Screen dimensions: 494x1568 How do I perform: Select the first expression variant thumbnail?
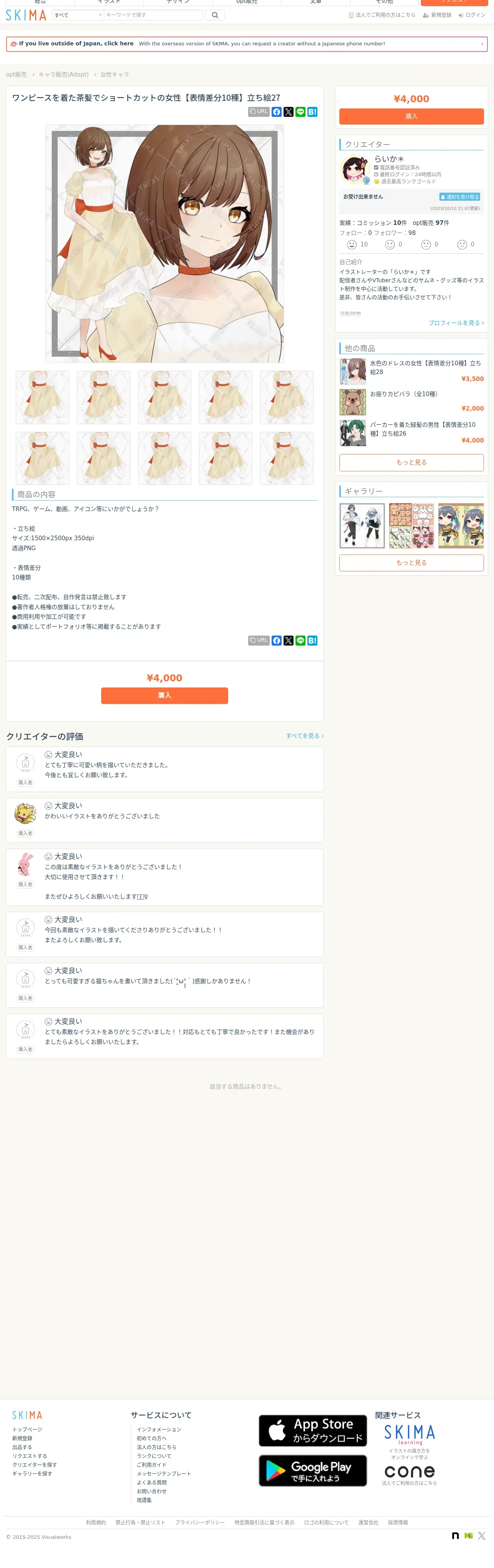tap(43, 398)
